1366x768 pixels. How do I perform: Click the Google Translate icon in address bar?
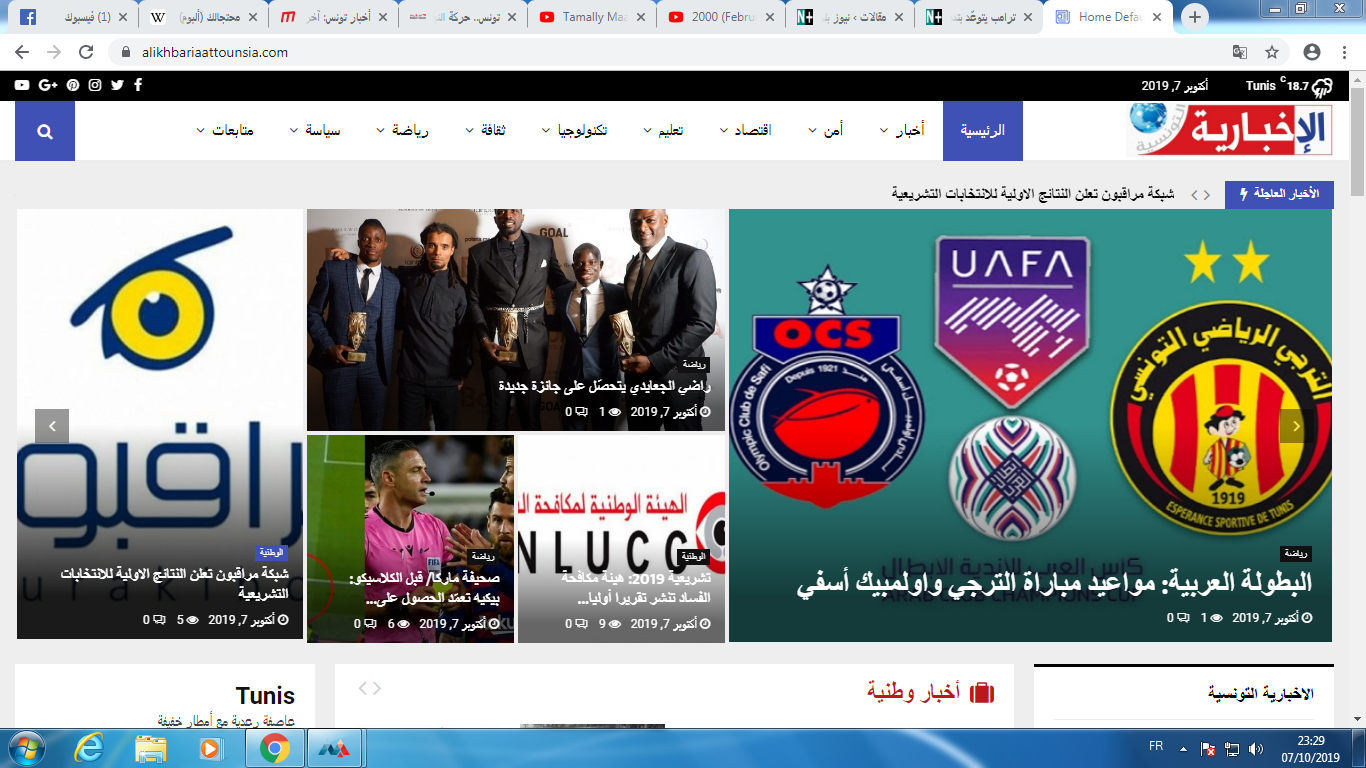[x=1239, y=52]
